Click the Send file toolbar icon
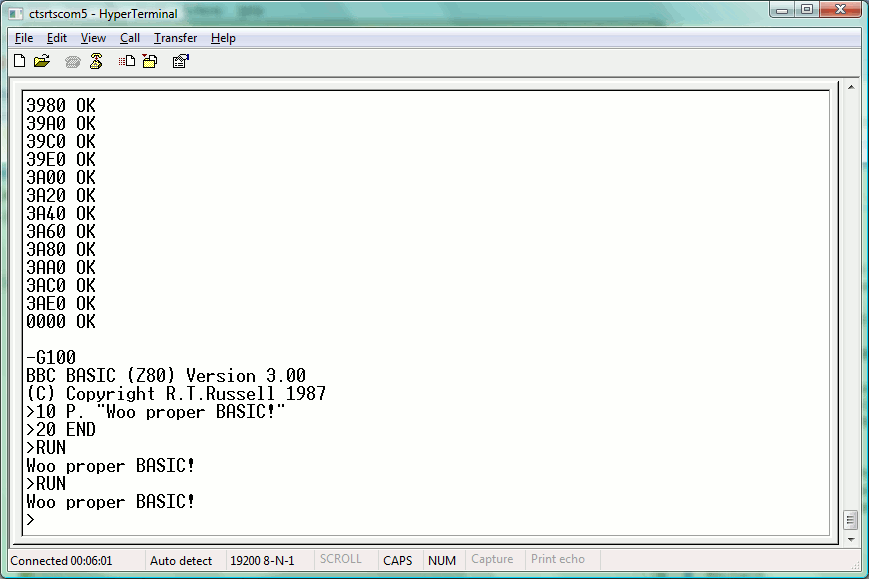869x579 pixels. 127,61
